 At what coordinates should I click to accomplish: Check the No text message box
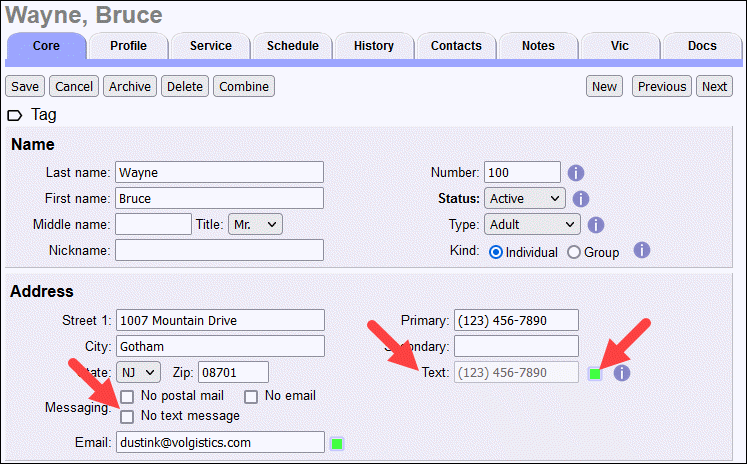coord(128,415)
